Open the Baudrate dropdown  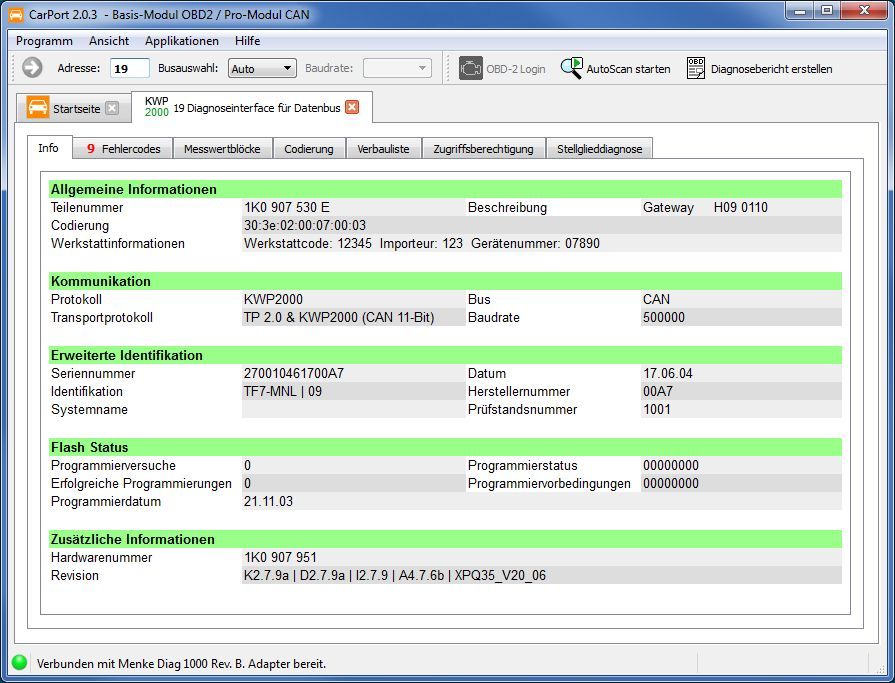coord(397,68)
